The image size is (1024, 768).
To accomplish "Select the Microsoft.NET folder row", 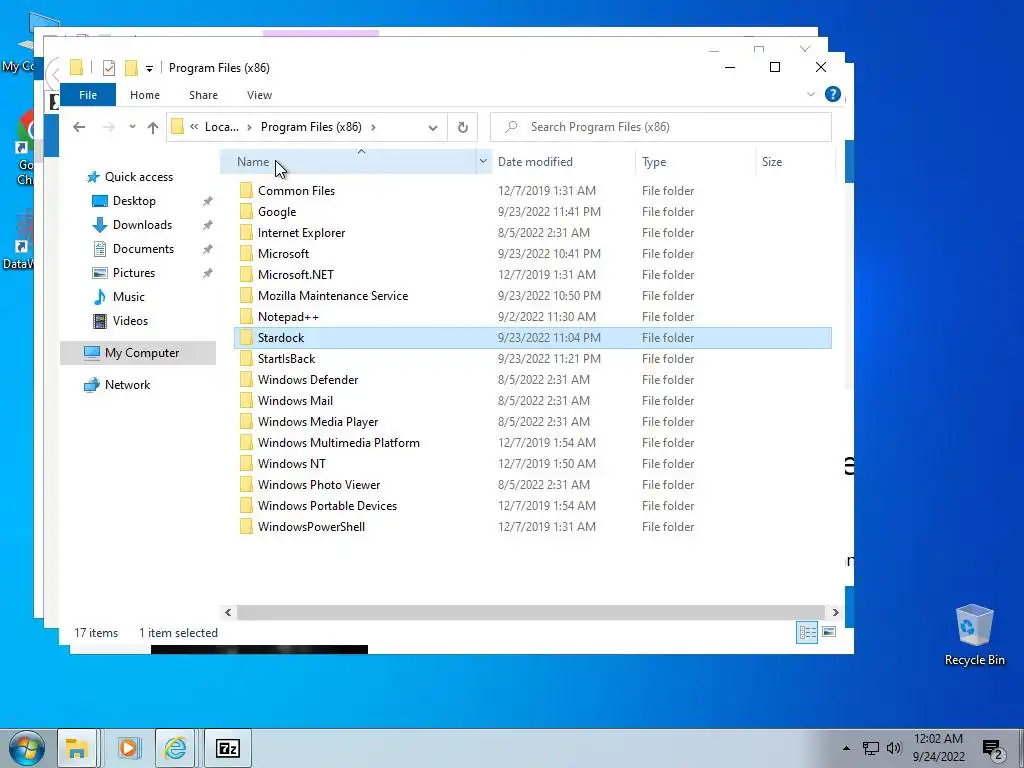I will pyautogui.click(x=533, y=274).
